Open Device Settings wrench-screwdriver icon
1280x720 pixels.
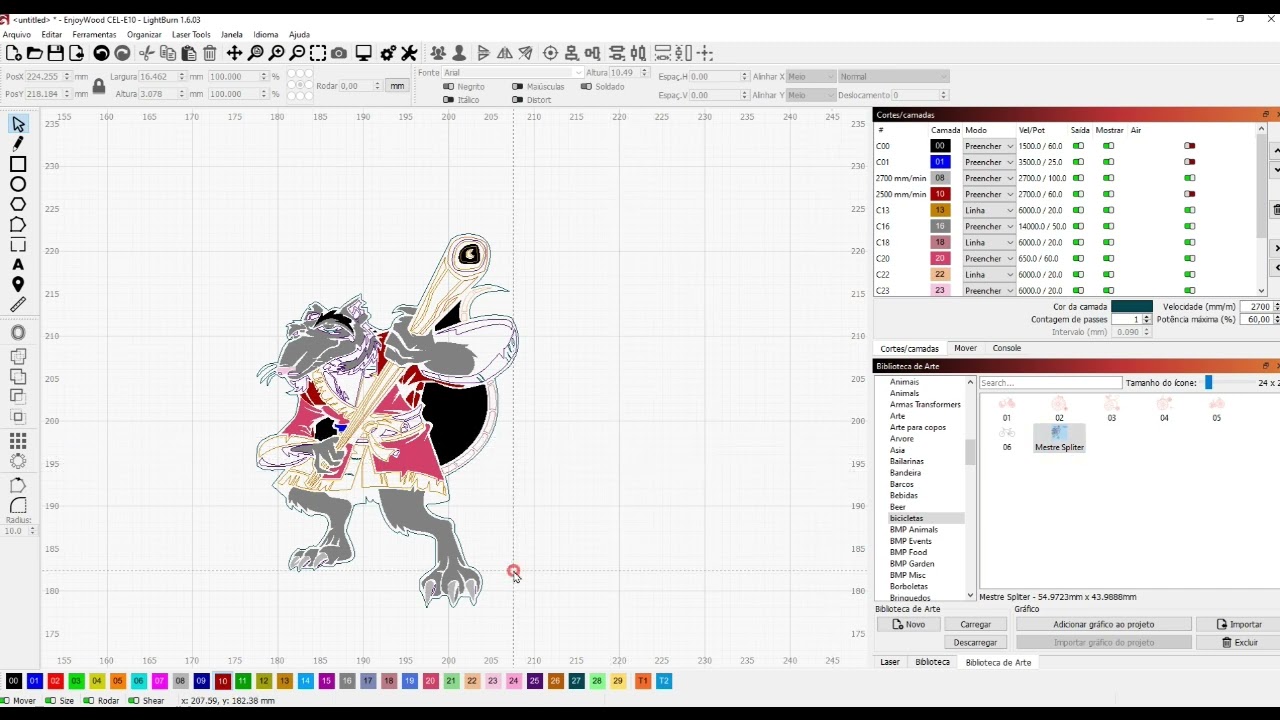click(x=409, y=53)
